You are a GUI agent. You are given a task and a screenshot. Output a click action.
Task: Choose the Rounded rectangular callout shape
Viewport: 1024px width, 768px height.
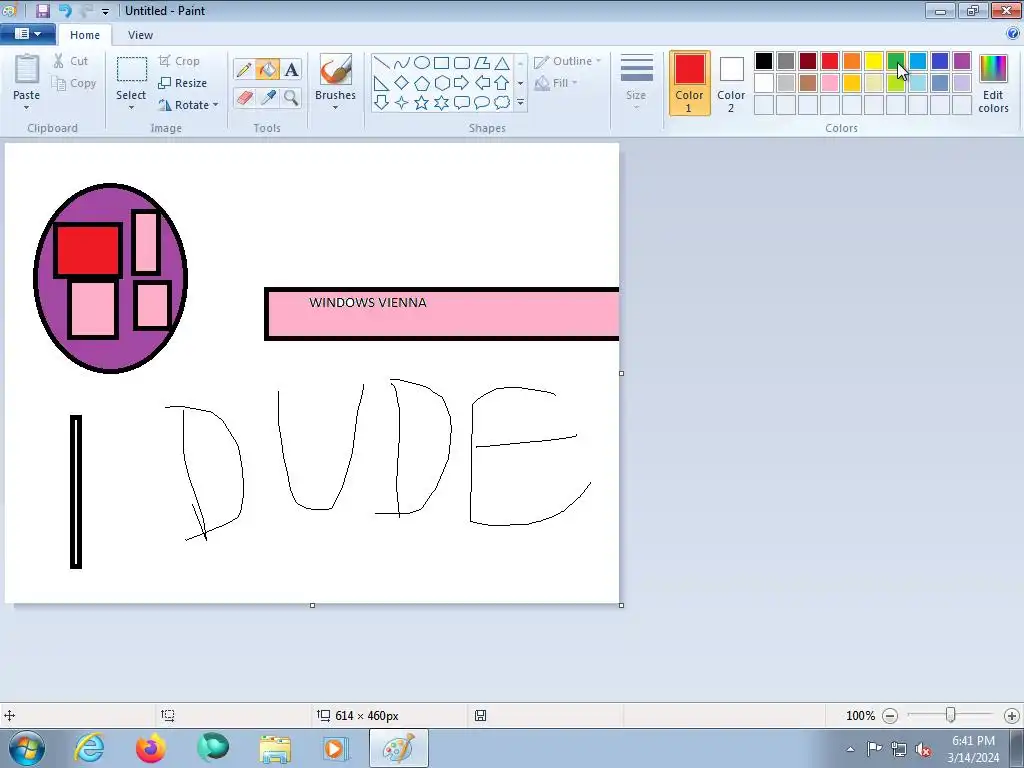click(462, 103)
